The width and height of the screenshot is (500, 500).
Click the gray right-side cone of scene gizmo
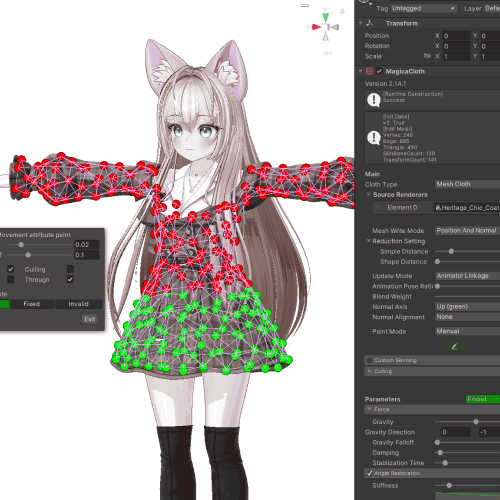335,27
